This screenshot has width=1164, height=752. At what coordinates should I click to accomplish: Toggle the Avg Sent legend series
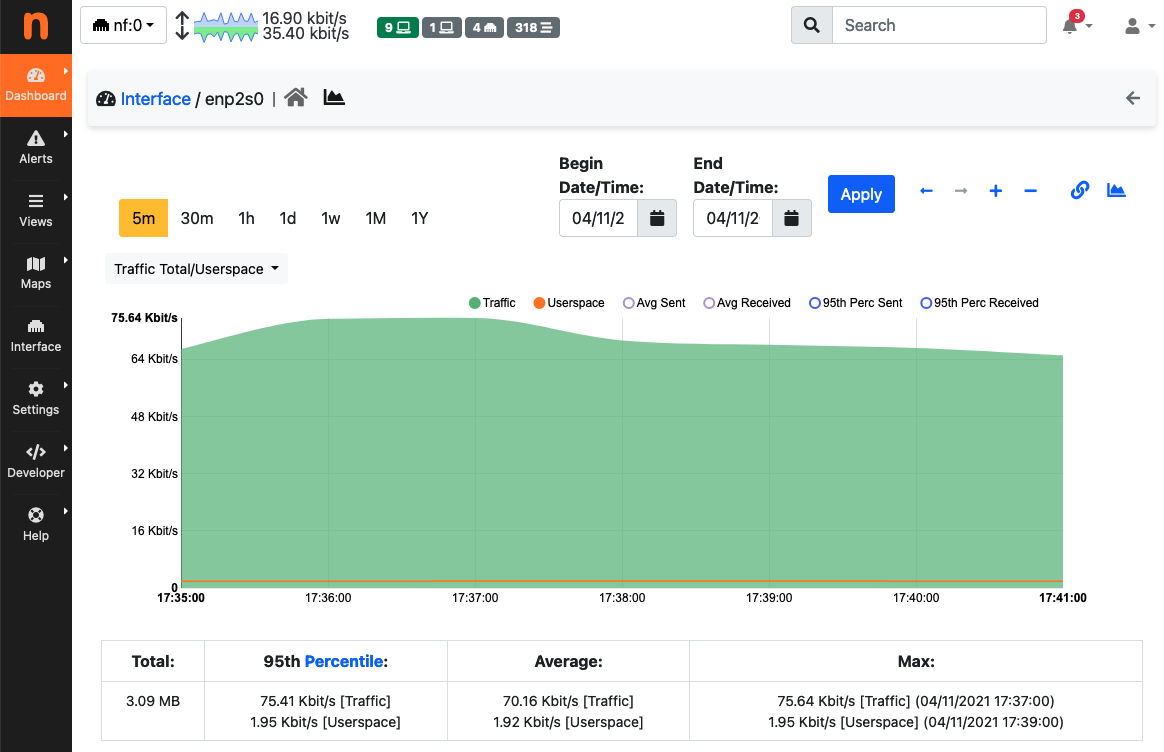tap(654, 303)
